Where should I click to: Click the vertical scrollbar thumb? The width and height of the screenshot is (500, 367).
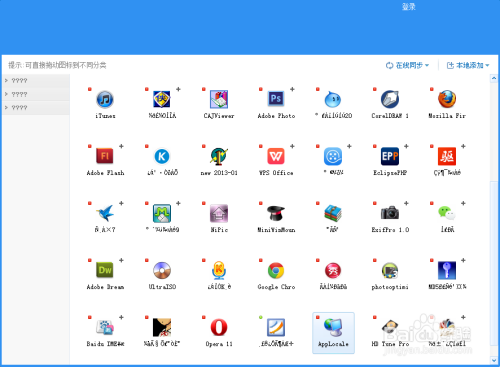(x=494, y=263)
